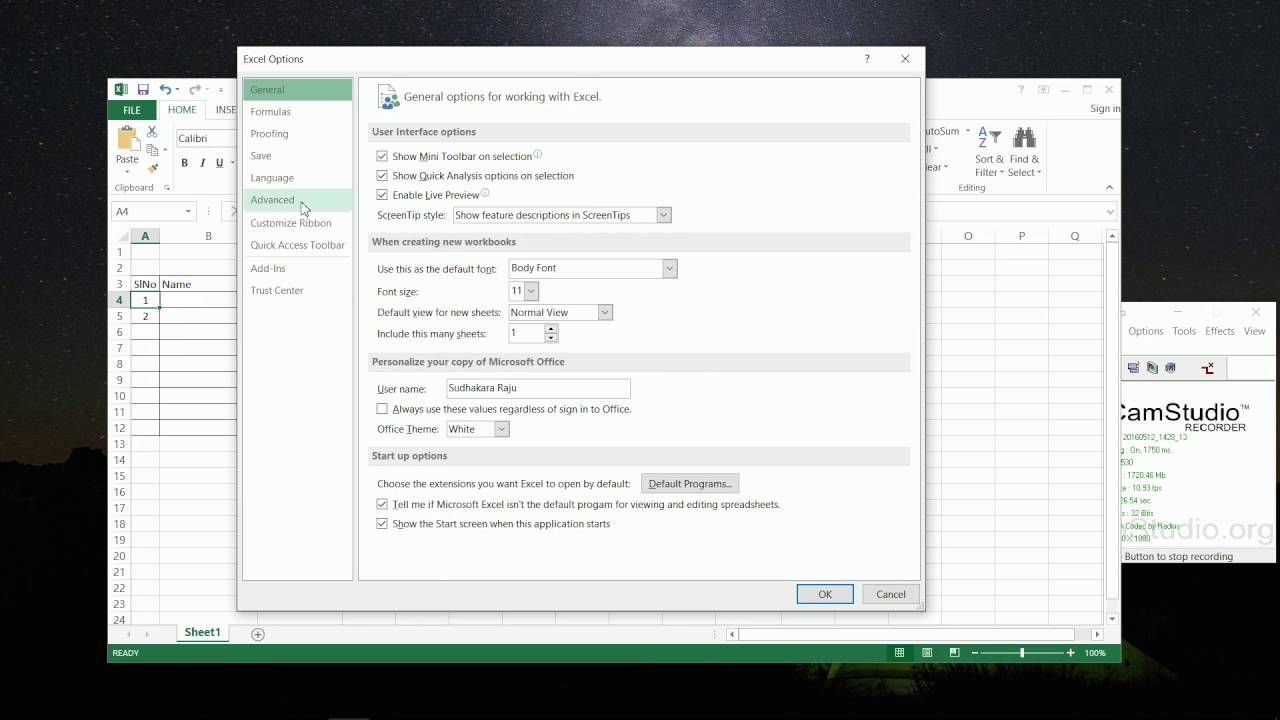Viewport: 1280px width, 720px height.
Task: Click the Save icon in Quick Access Toolbar
Action: tap(143, 89)
